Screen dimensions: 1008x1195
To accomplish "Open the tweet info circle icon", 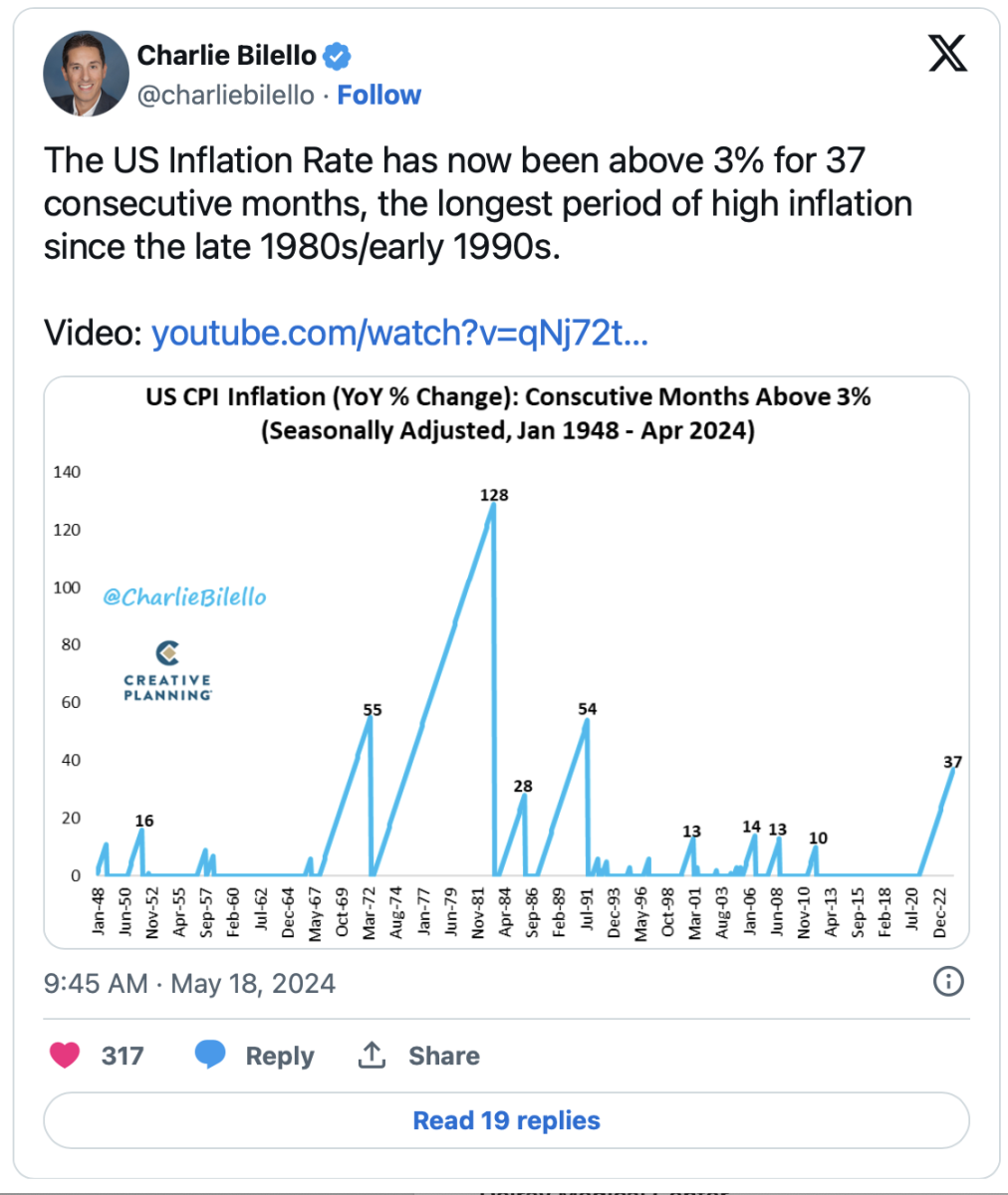I will pyautogui.click(x=948, y=982).
